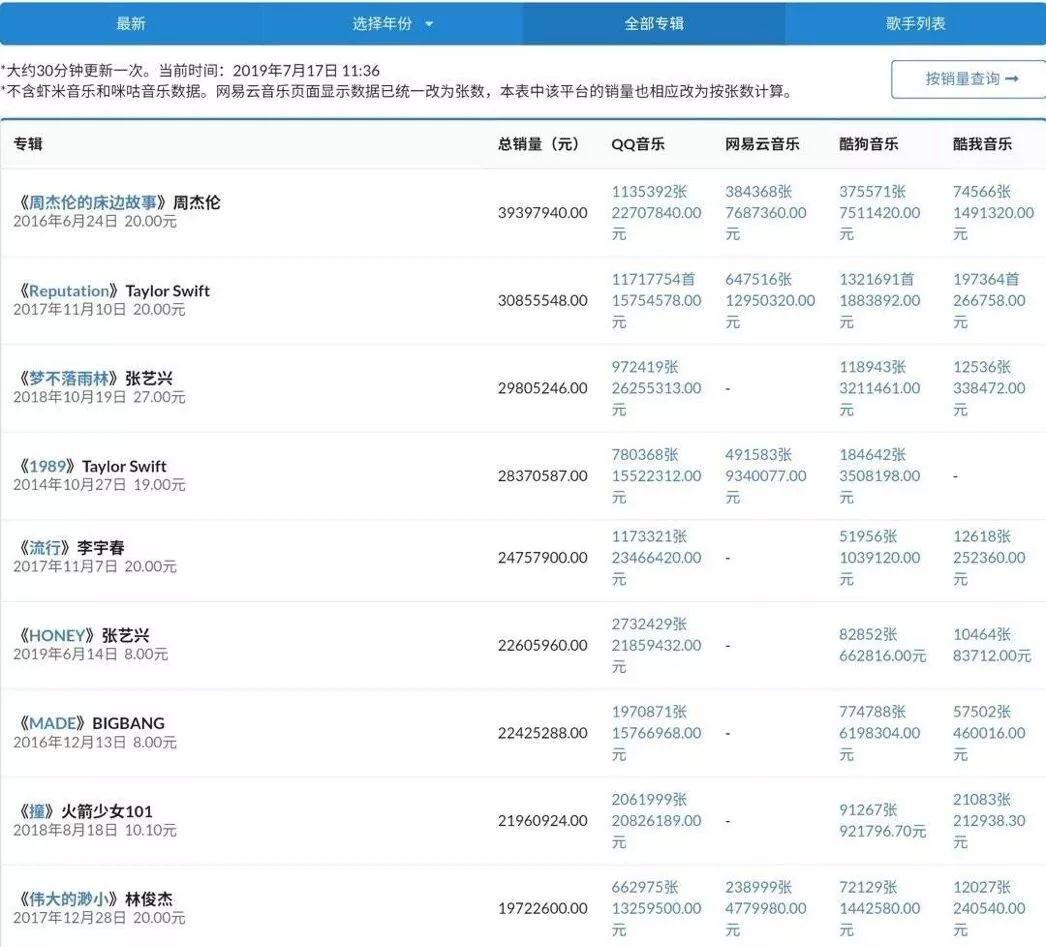The image size is (1046, 947).
Task: Open the 《Reputation》 album link
Action: tap(70, 290)
